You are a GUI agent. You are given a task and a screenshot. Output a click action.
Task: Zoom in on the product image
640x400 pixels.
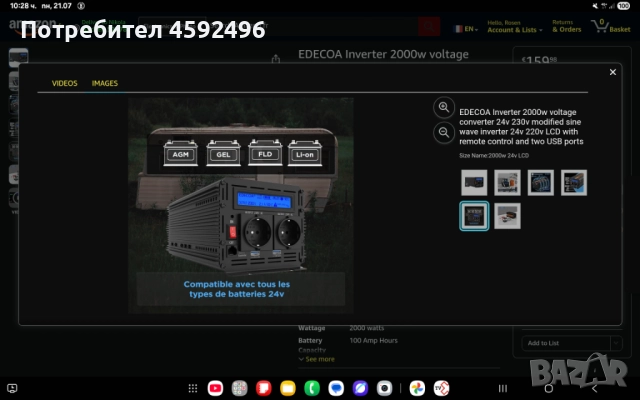click(444, 107)
